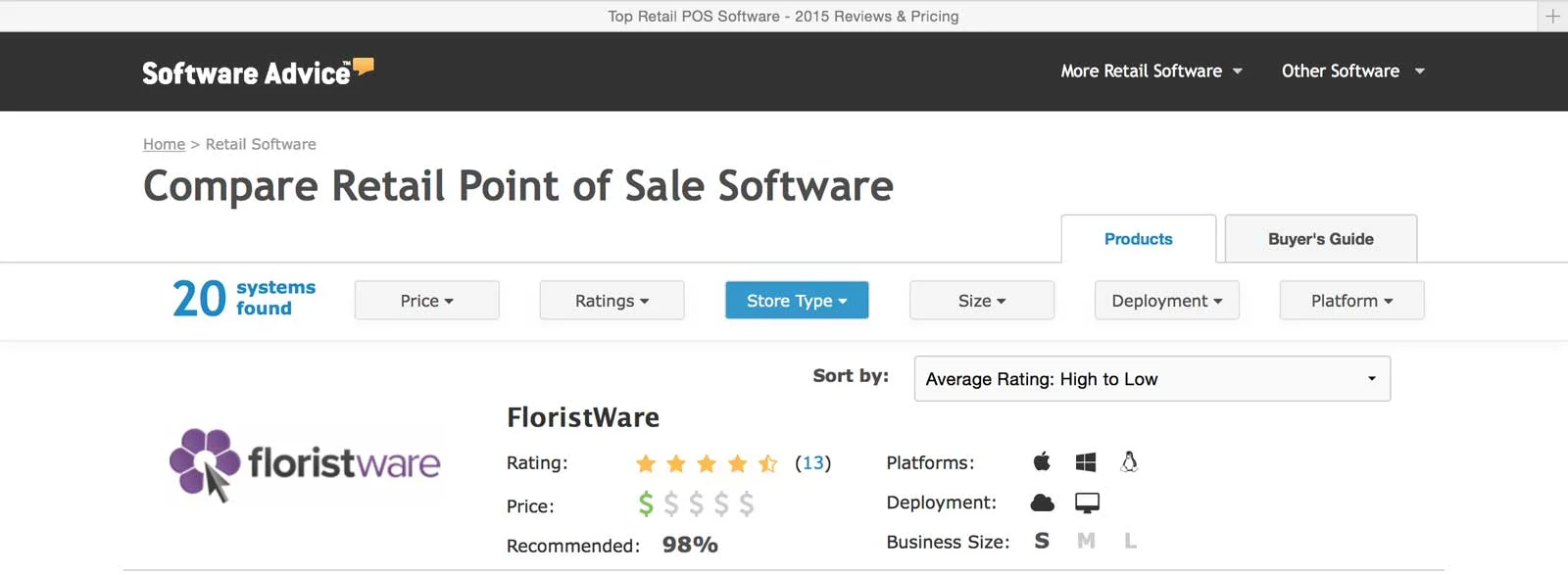Open the 13 reviews link

pos(813,463)
